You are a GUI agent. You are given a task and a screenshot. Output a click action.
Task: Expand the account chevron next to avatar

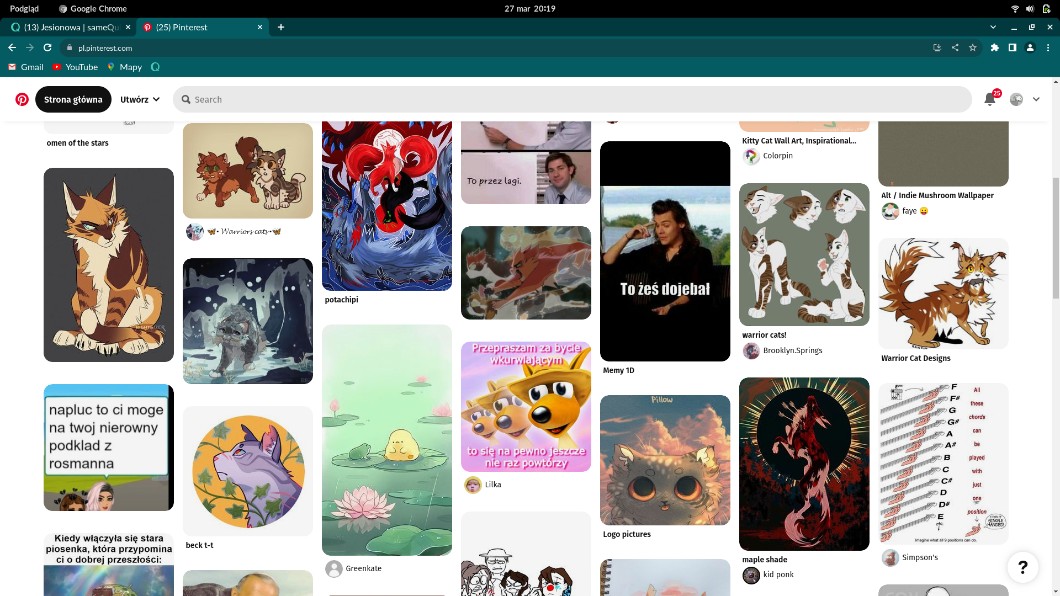(x=1036, y=99)
